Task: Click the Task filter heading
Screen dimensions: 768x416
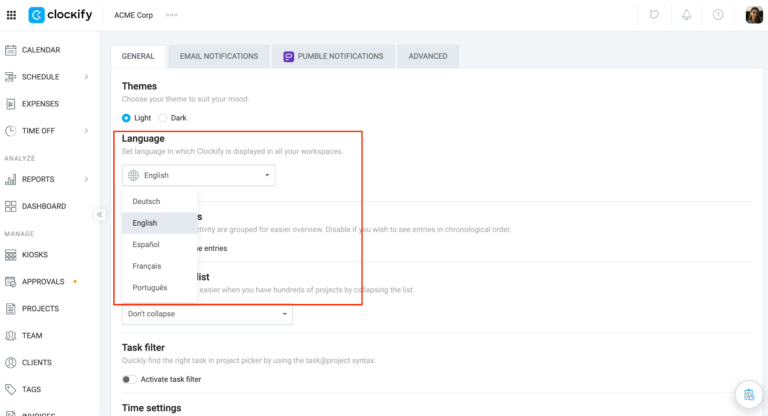Action: coord(143,347)
